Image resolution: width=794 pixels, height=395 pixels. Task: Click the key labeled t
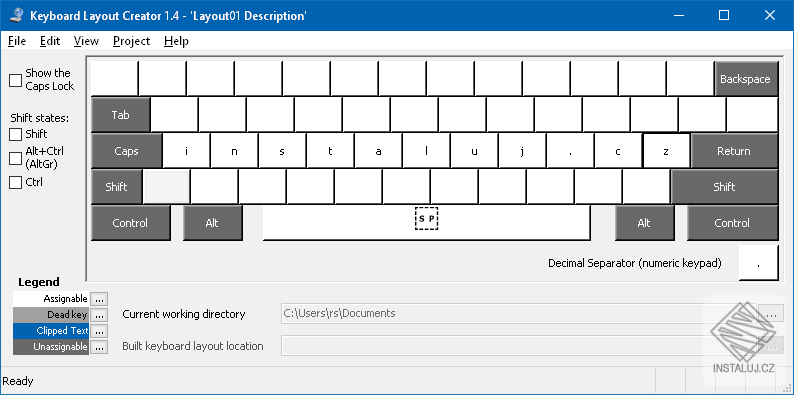click(330, 151)
